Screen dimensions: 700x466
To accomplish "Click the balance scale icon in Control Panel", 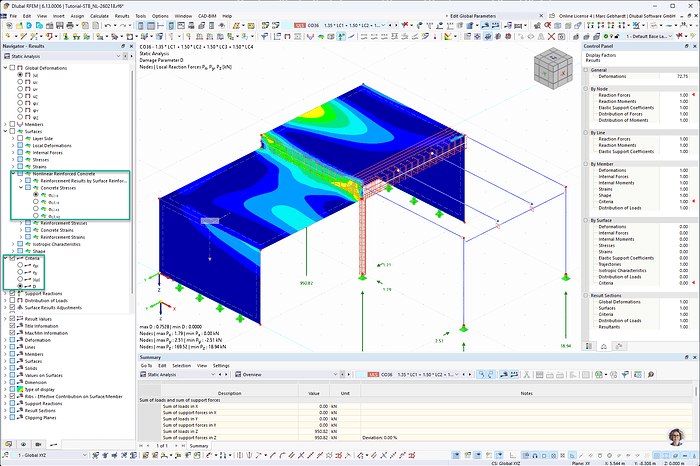I will pos(603,346).
